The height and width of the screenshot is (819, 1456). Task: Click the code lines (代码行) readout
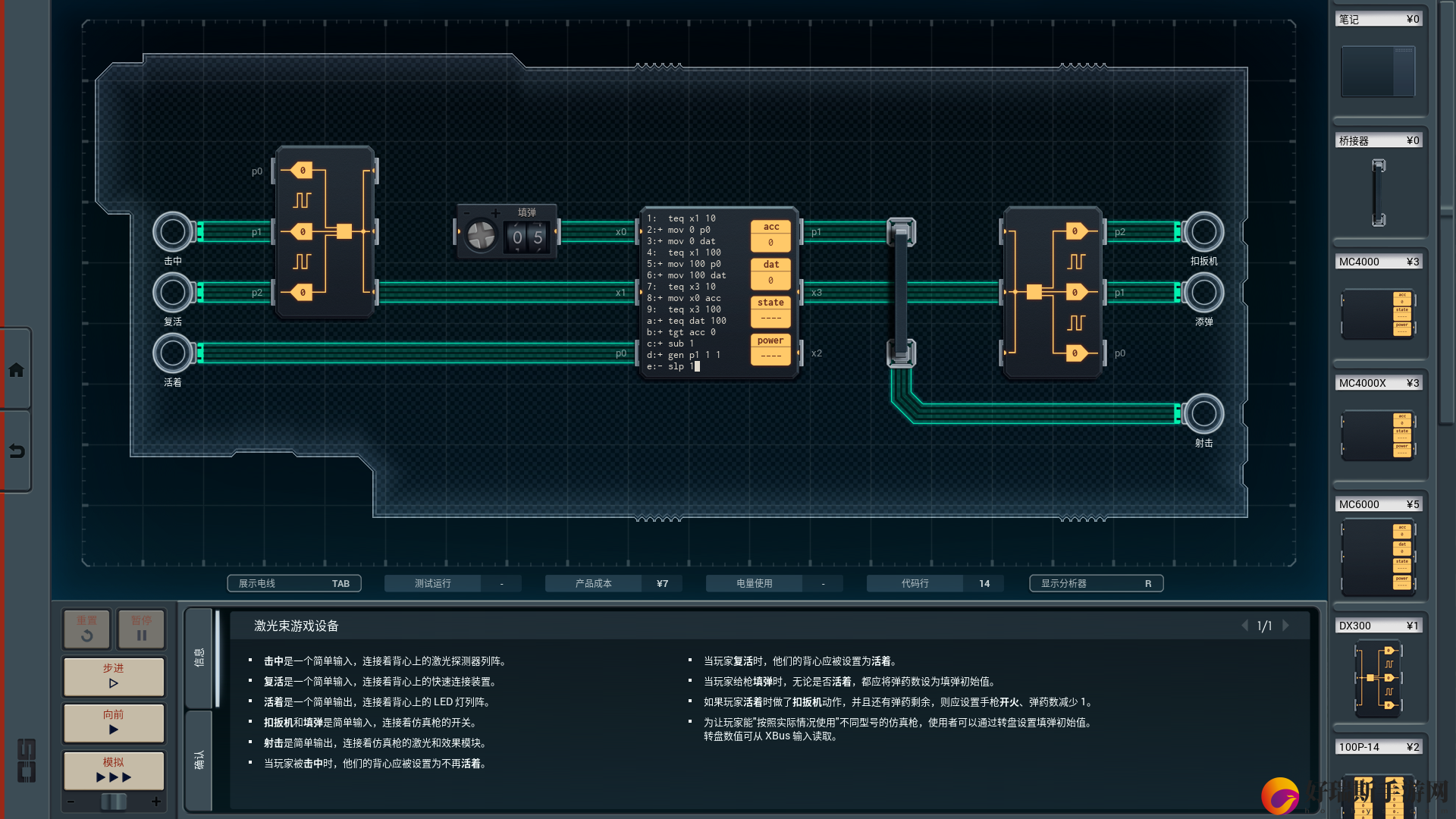coord(935,583)
